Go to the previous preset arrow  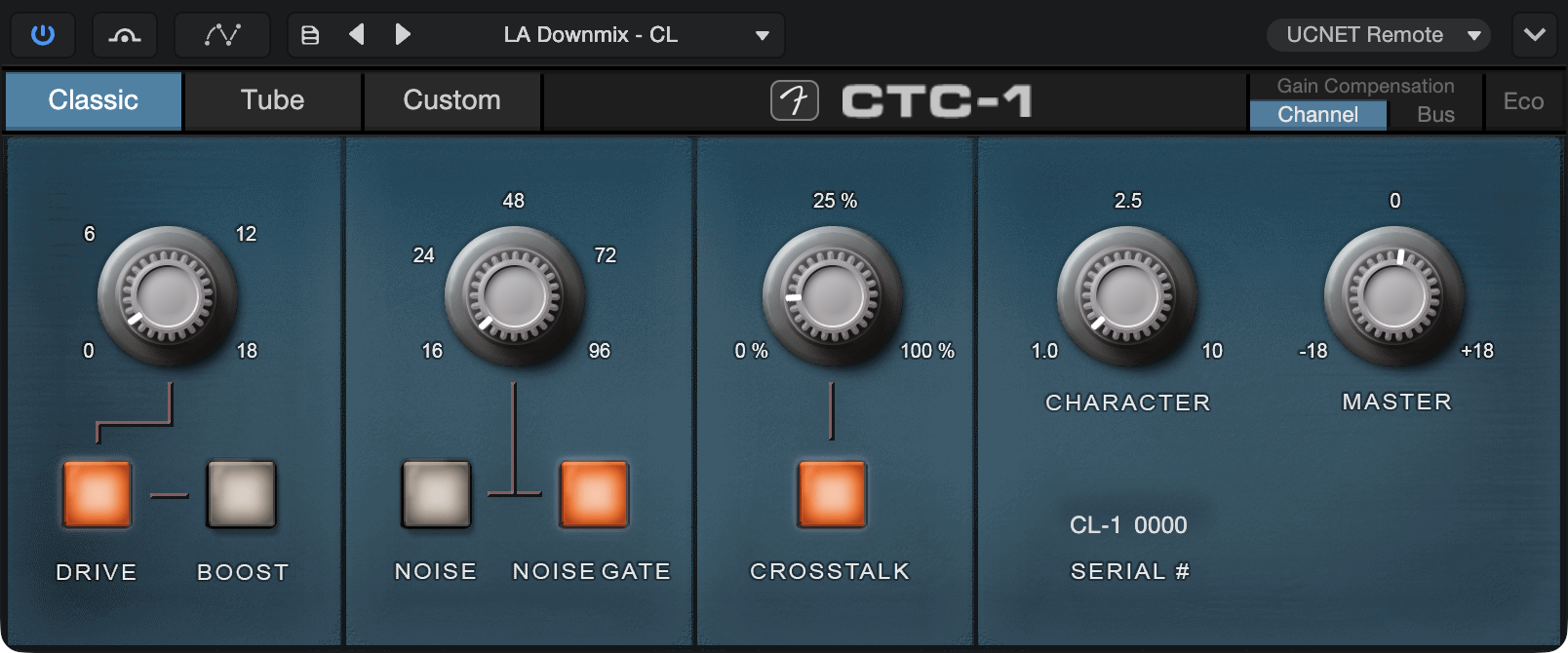point(357,35)
